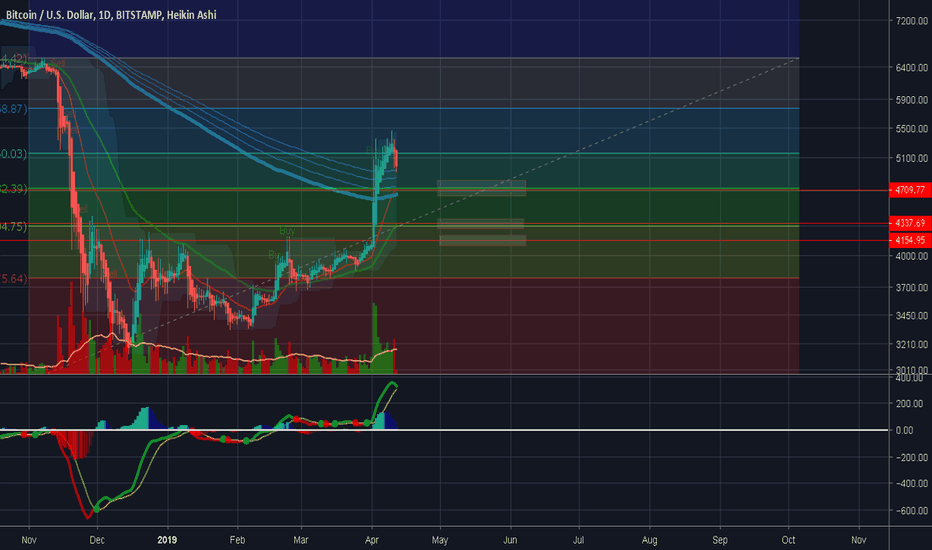Viewport: 932px width, 550px height.
Task: Select the Oct date label
Action: pyautogui.click(x=788, y=540)
